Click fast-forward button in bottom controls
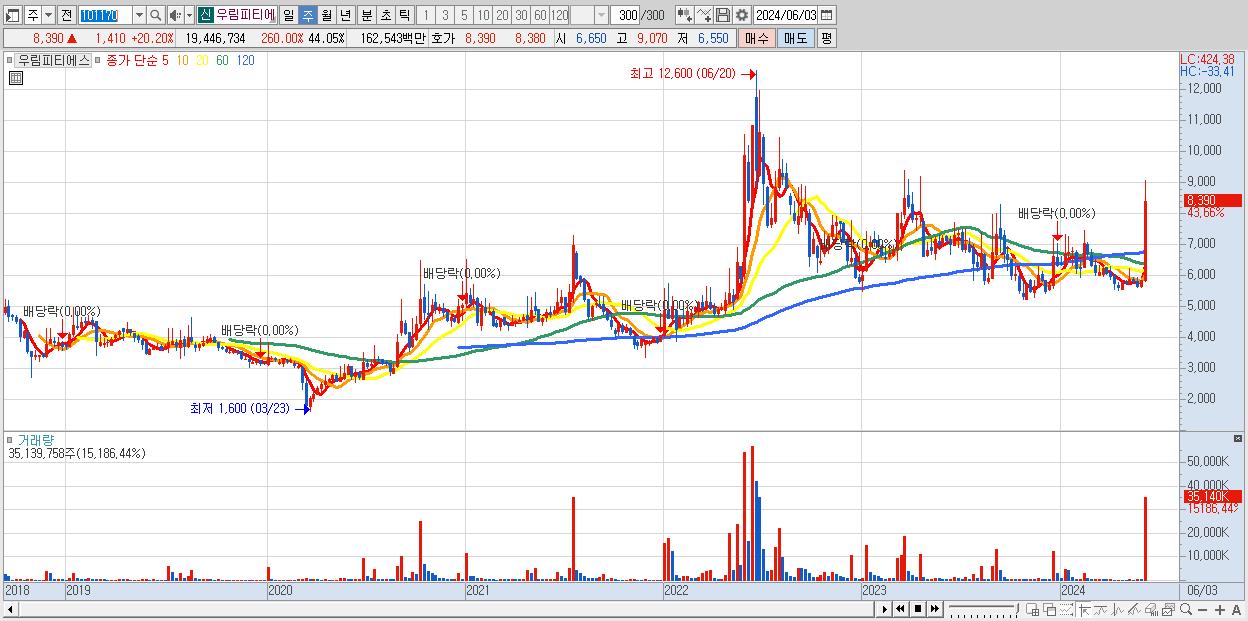1248x621 pixels. [934, 609]
